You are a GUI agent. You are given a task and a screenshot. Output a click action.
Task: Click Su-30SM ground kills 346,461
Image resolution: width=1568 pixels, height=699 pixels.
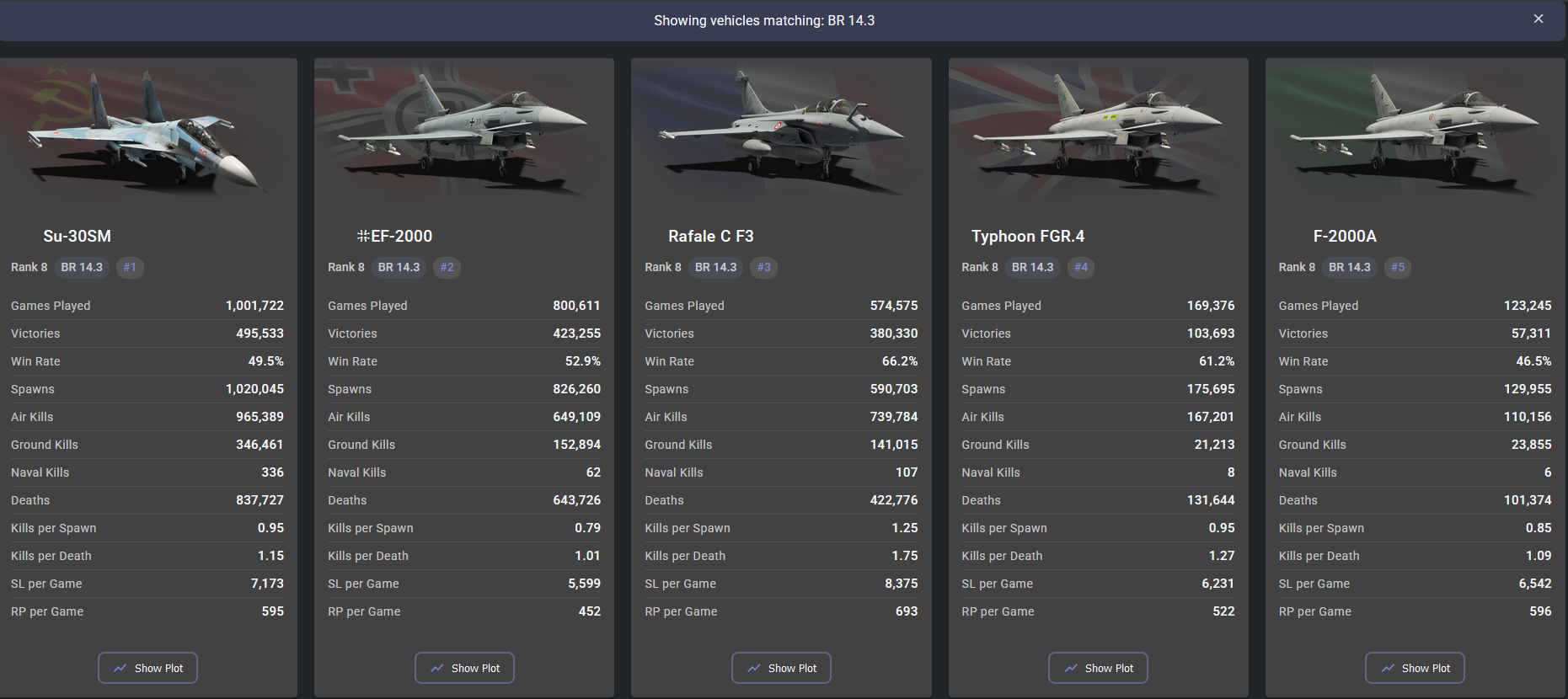(260, 445)
